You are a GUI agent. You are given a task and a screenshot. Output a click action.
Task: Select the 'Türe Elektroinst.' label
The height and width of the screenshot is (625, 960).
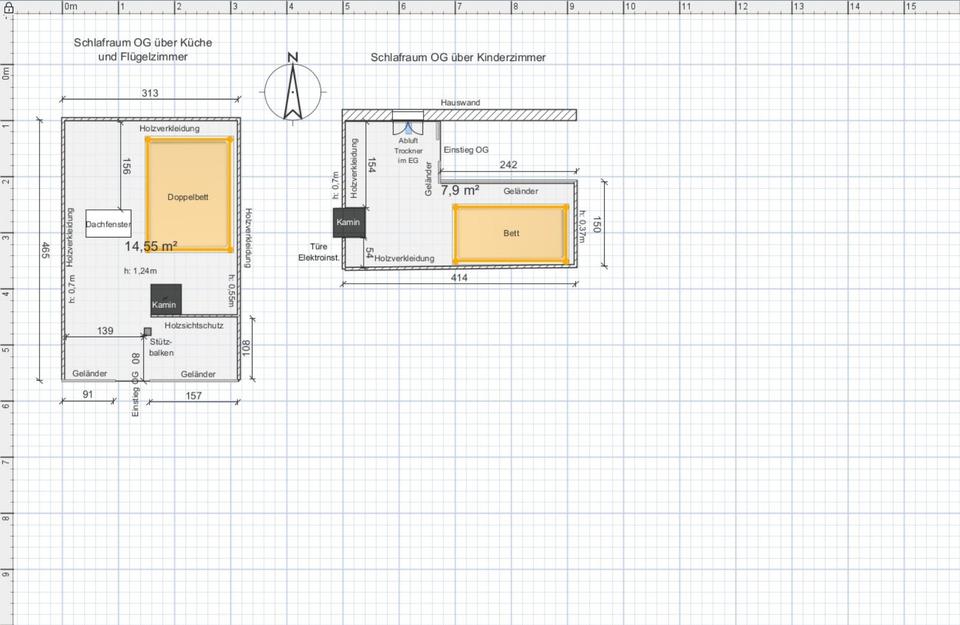(x=320, y=251)
